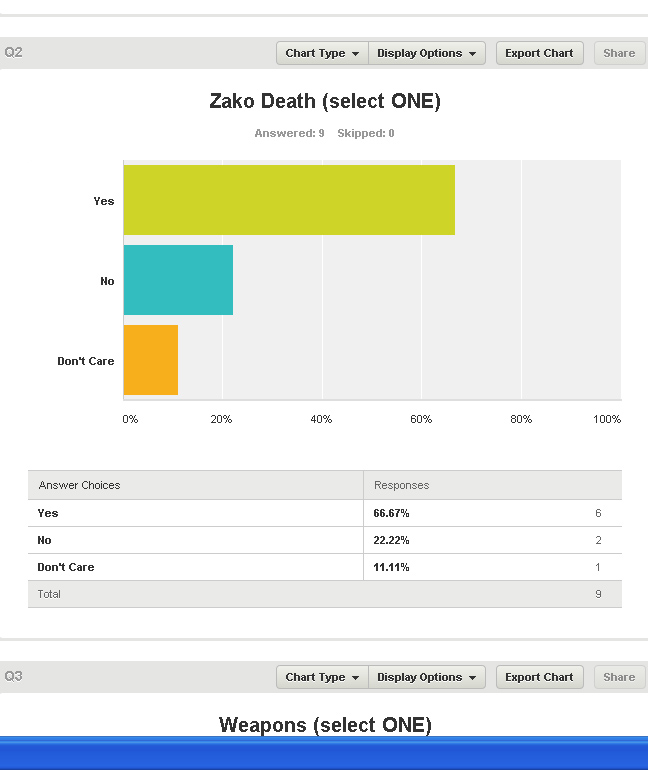648x770 pixels.
Task: Click Q2 Export Chart button
Action: pos(539,53)
